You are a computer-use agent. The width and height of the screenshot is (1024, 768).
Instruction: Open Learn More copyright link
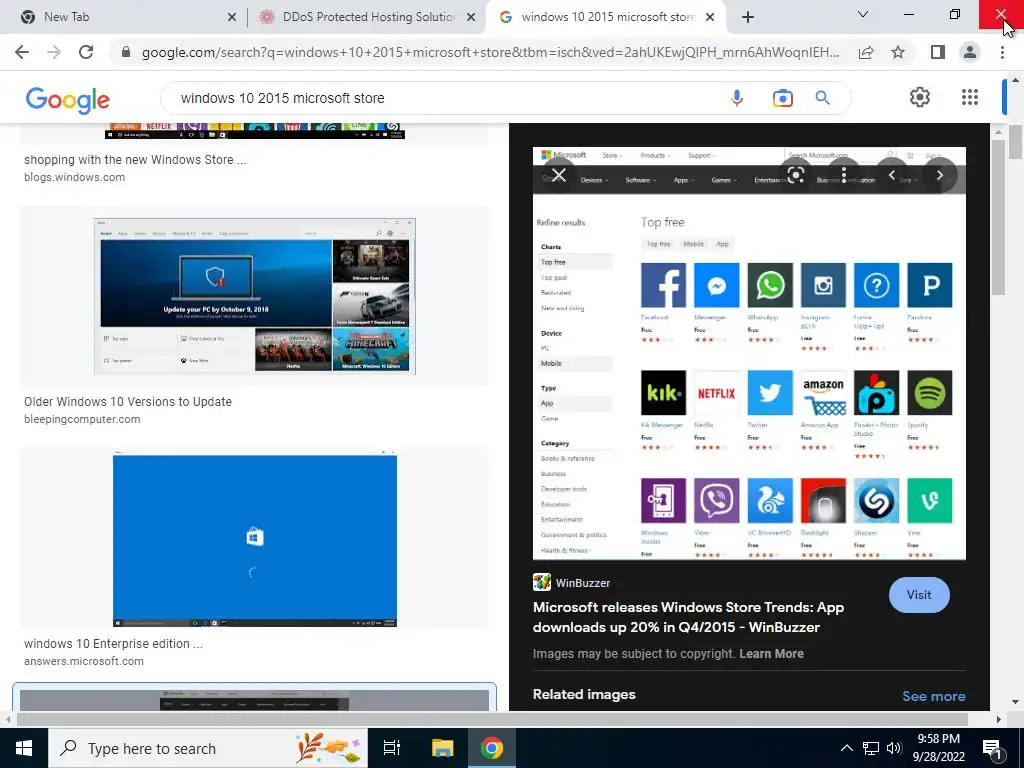(771, 654)
